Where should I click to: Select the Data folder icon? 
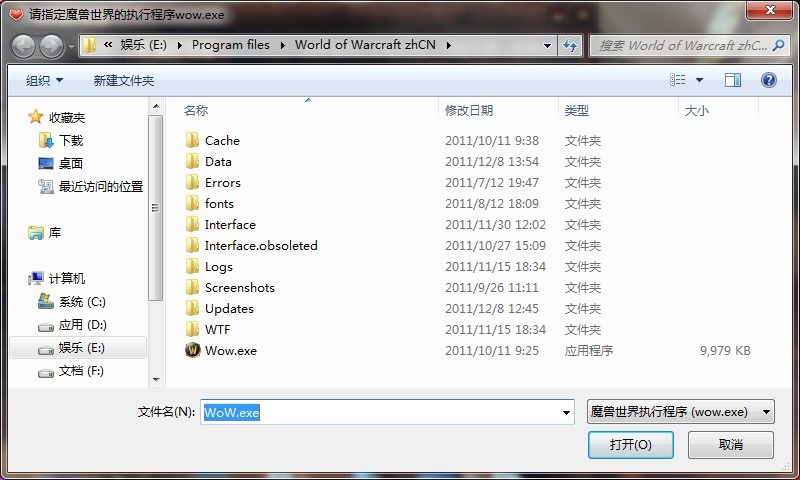(192, 161)
